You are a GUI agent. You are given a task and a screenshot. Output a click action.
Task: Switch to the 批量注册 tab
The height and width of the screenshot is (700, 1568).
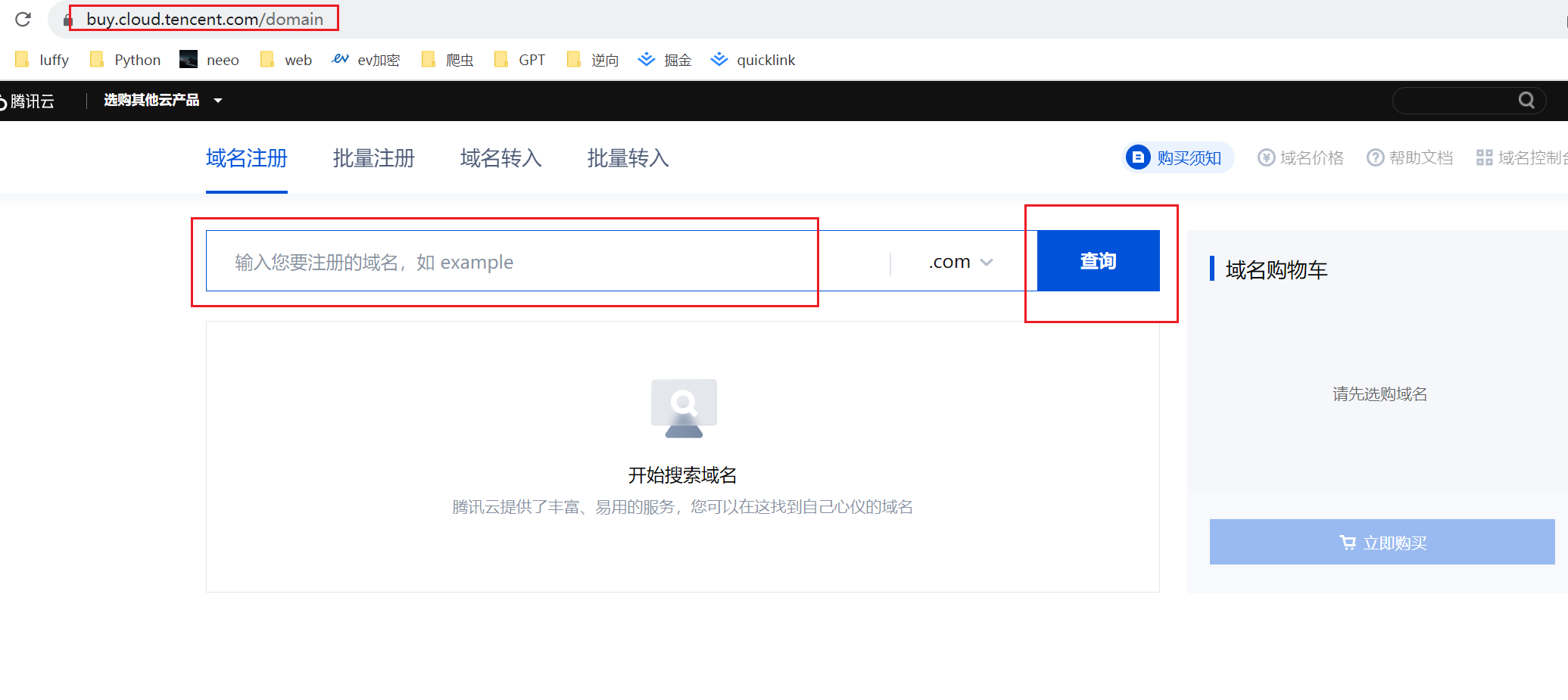pyautogui.click(x=374, y=158)
